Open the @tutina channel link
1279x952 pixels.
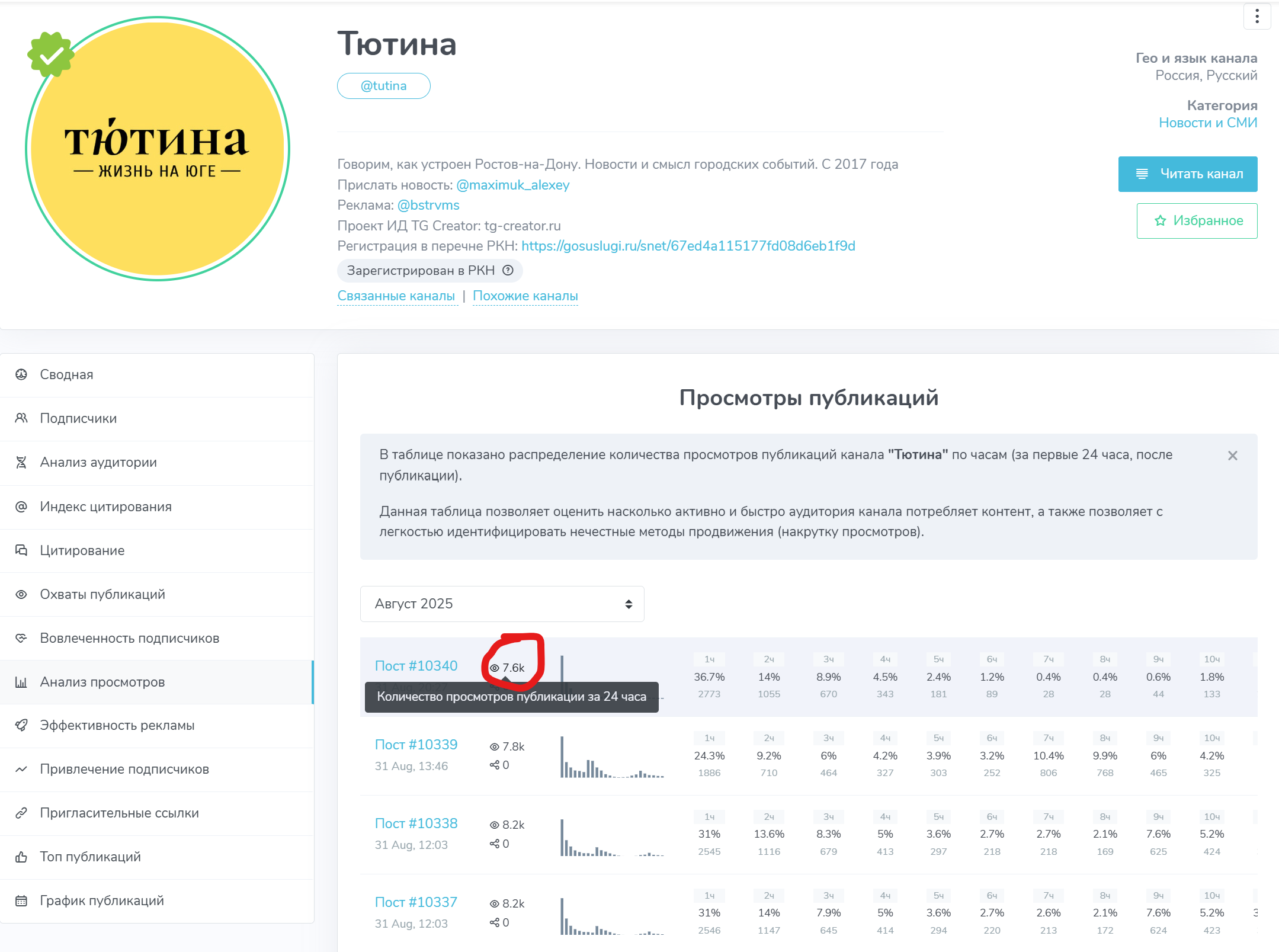(383, 85)
